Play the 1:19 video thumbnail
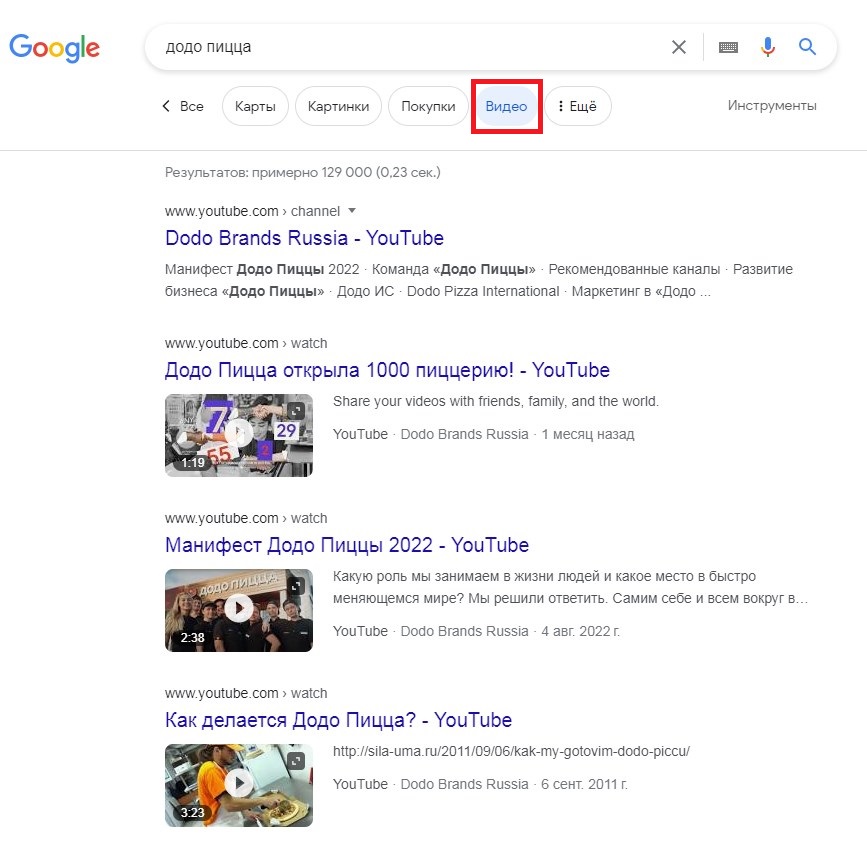This screenshot has width=867, height=851. 239,435
